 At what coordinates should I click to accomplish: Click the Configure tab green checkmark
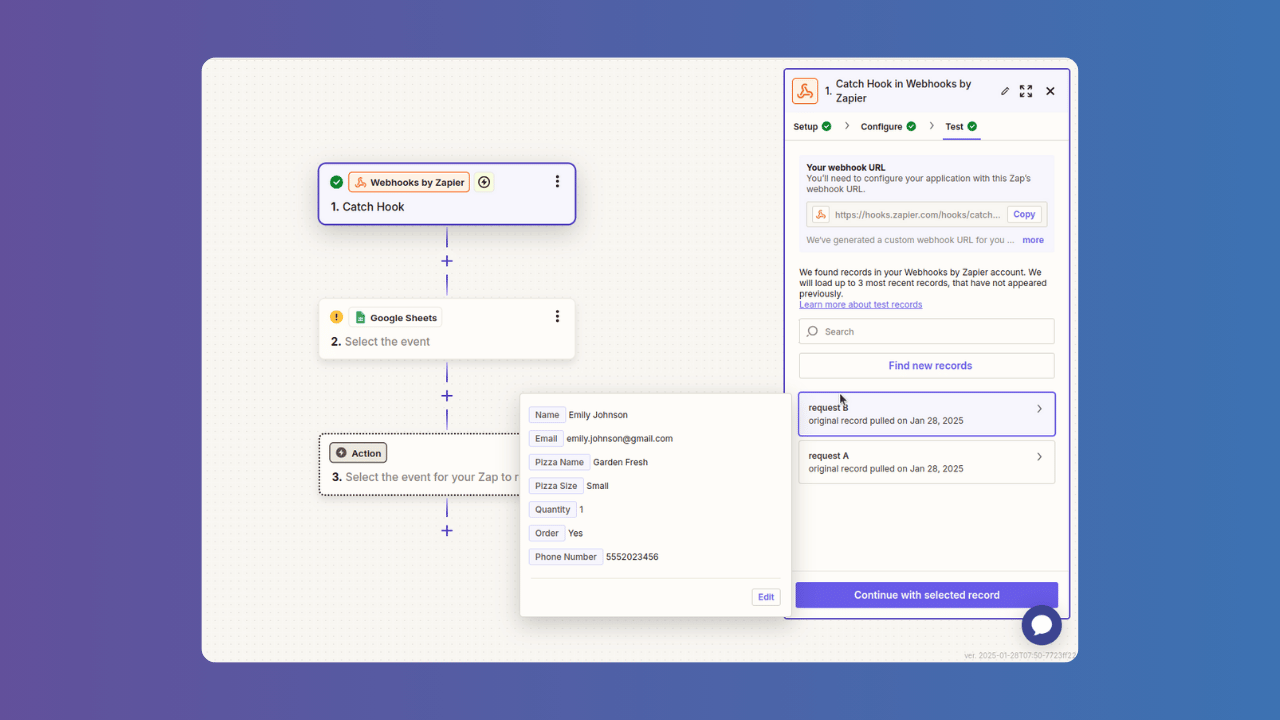tap(911, 126)
